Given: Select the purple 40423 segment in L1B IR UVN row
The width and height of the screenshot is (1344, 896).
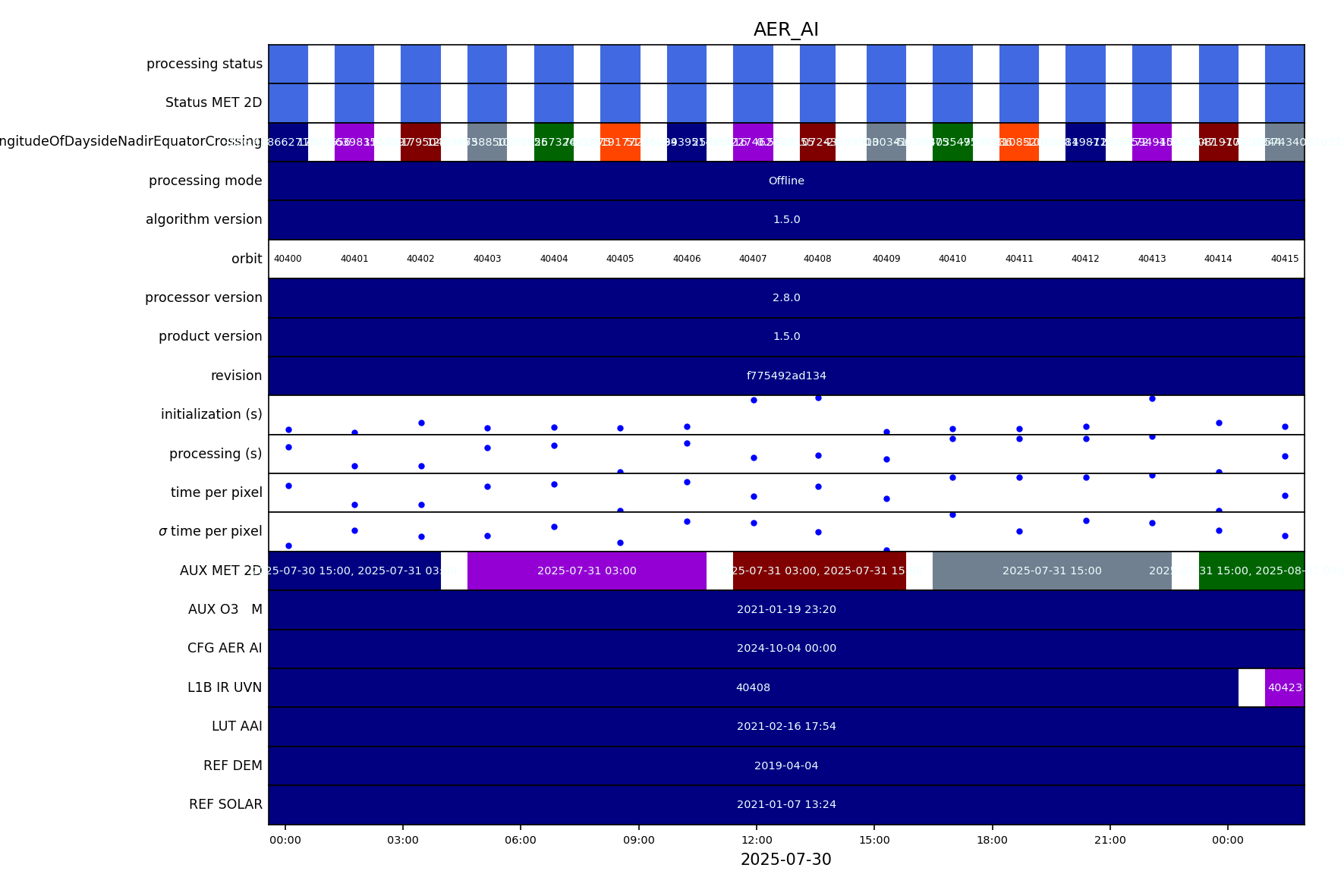Looking at the screenshot, I should pyautogui.click(x=1284, y=687).
